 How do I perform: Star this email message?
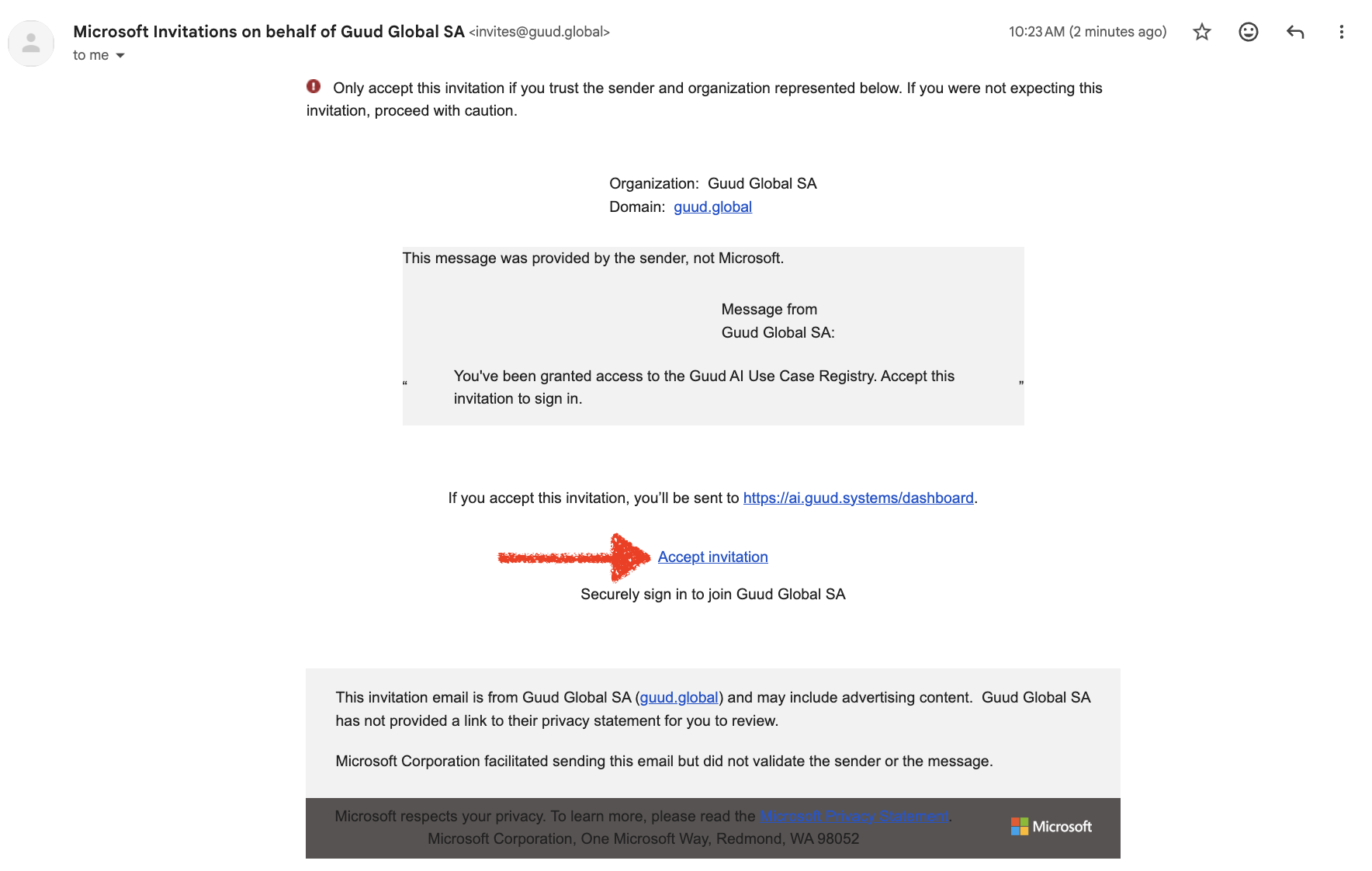point(1202,32)
